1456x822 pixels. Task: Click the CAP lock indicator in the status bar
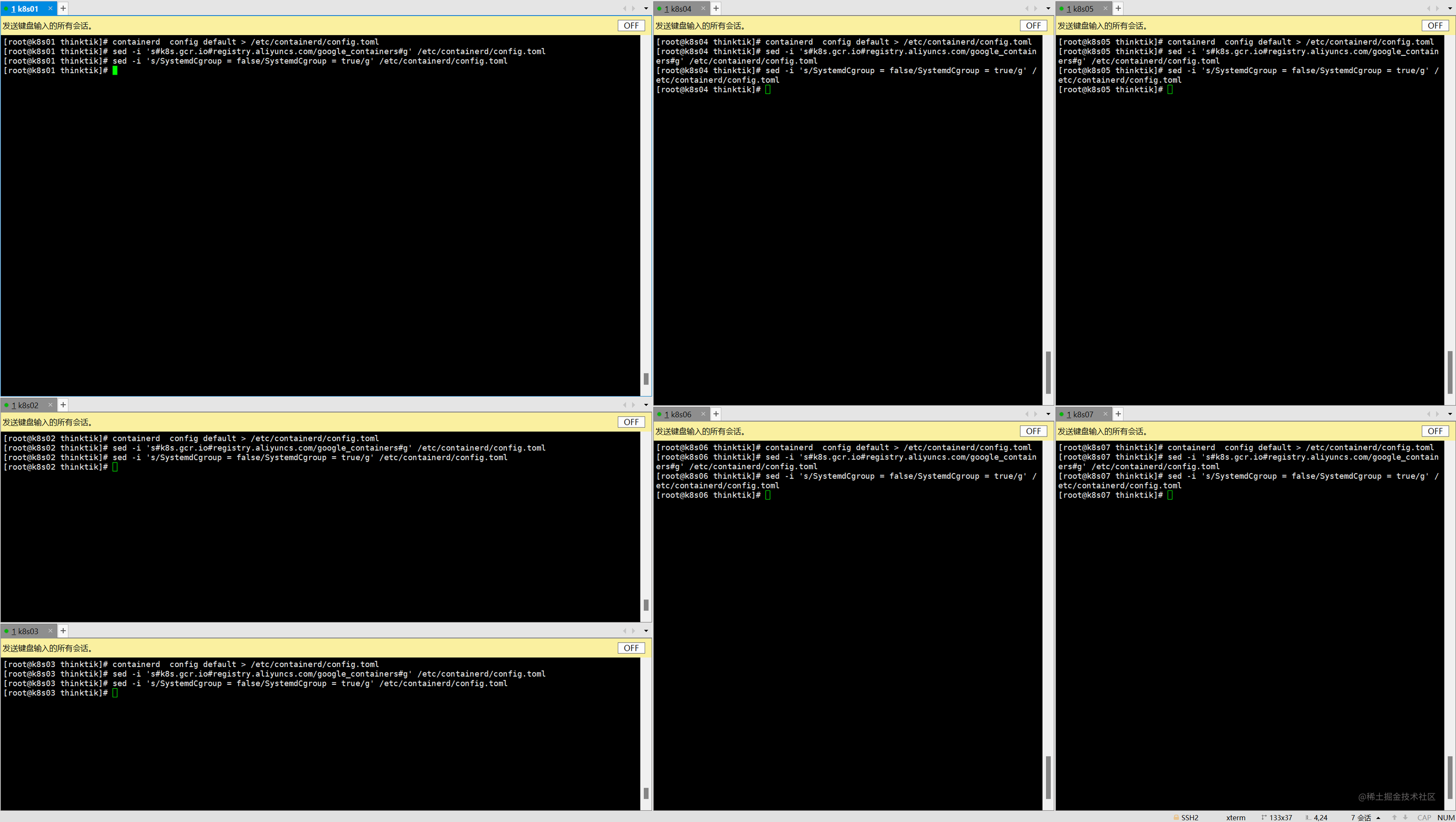tap(1424, 818)
